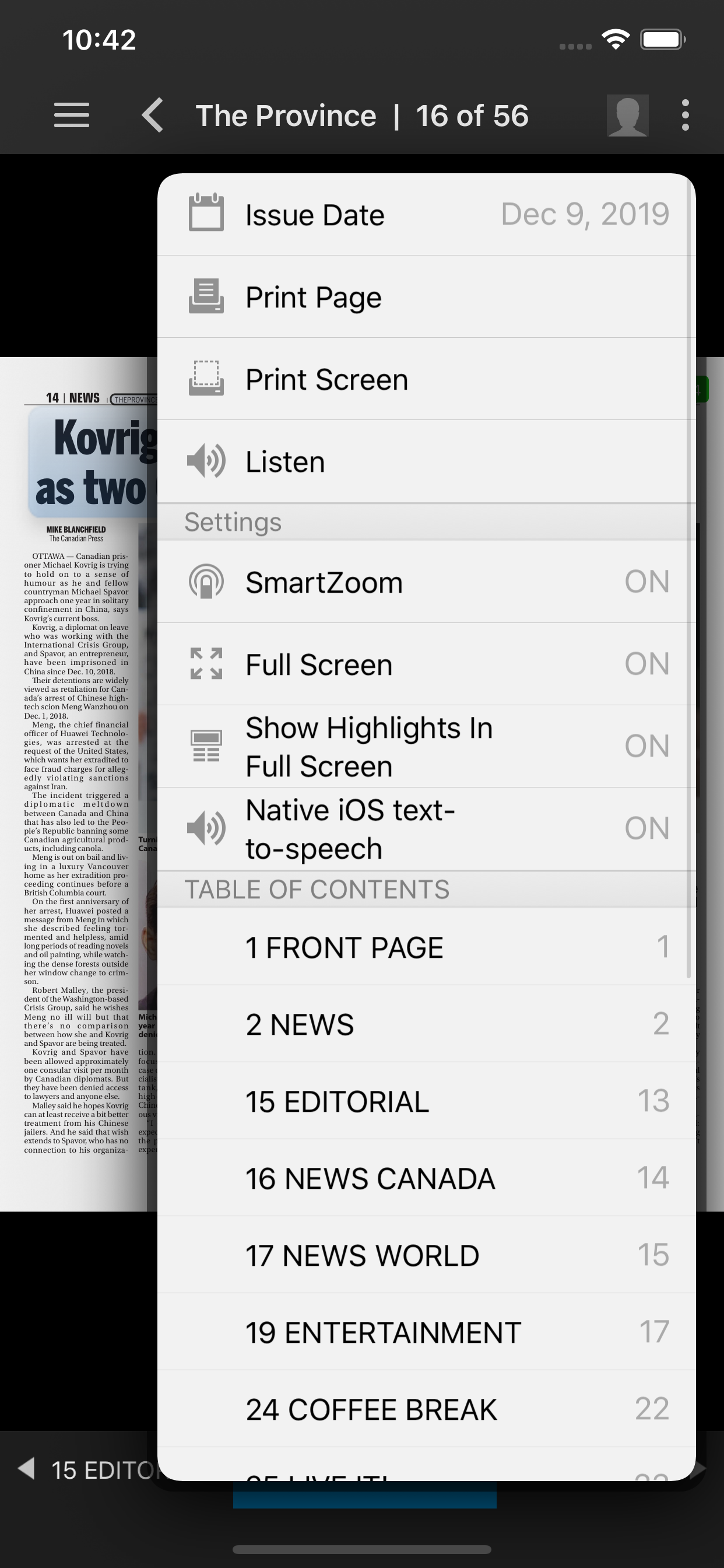Tap the 15 EDITOR section label at bottom
Image resolution: width=724 pixels, height=1568 pixels.
click(104, 1470)
